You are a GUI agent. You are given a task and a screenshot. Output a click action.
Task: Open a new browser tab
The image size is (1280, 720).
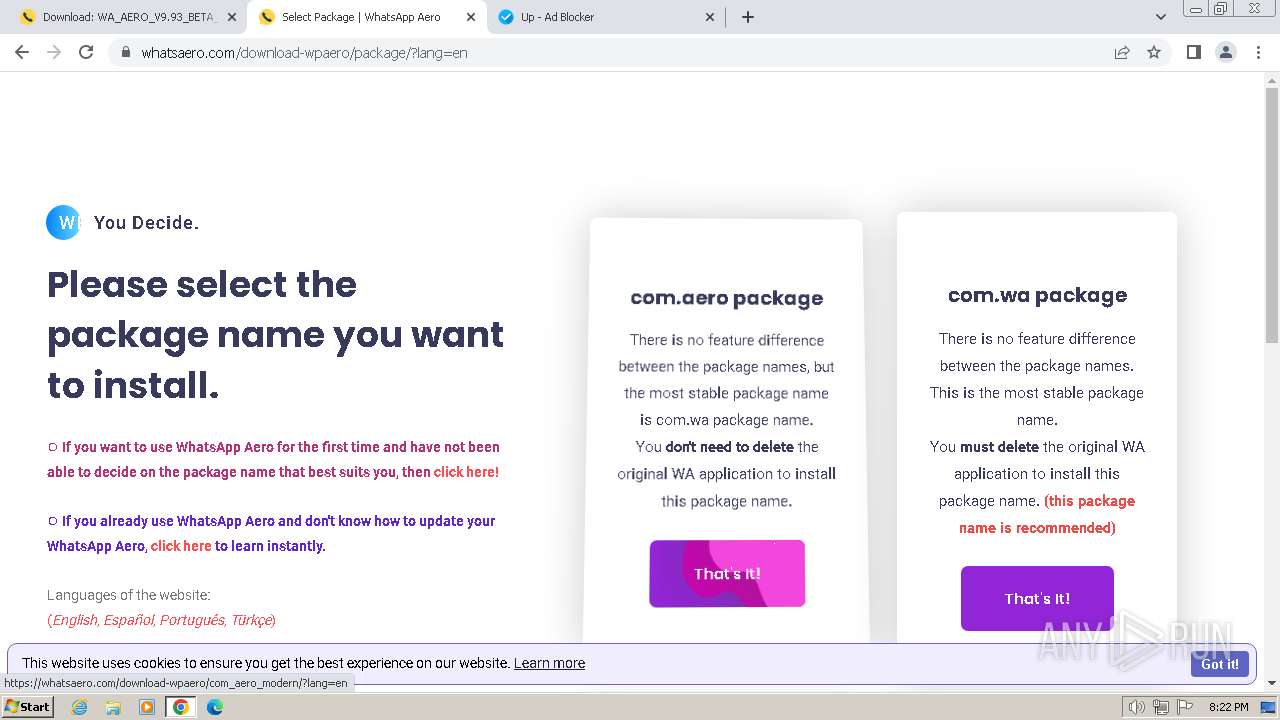[x=748, y=17]
